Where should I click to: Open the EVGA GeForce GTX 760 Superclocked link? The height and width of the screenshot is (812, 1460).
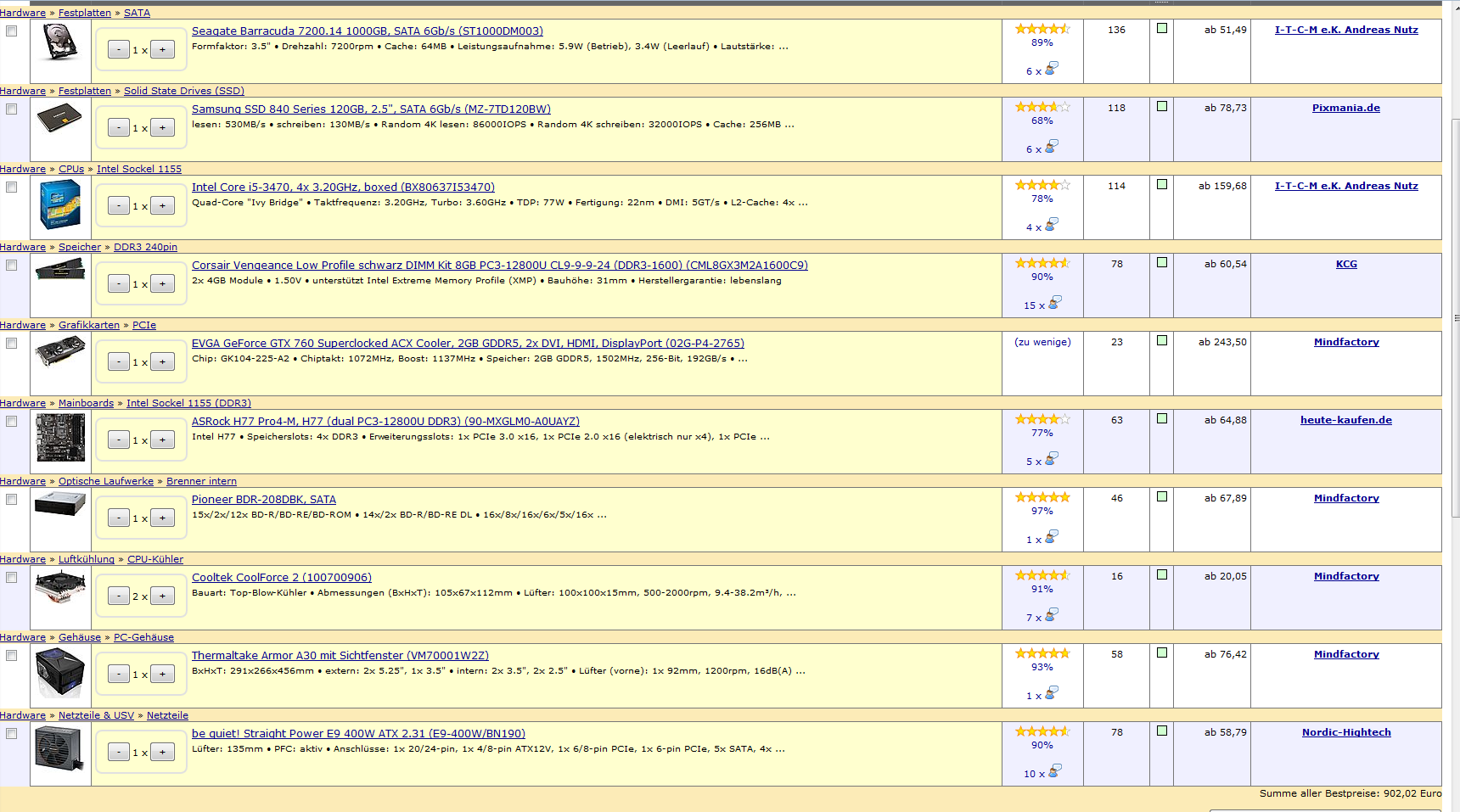[468, 344]
